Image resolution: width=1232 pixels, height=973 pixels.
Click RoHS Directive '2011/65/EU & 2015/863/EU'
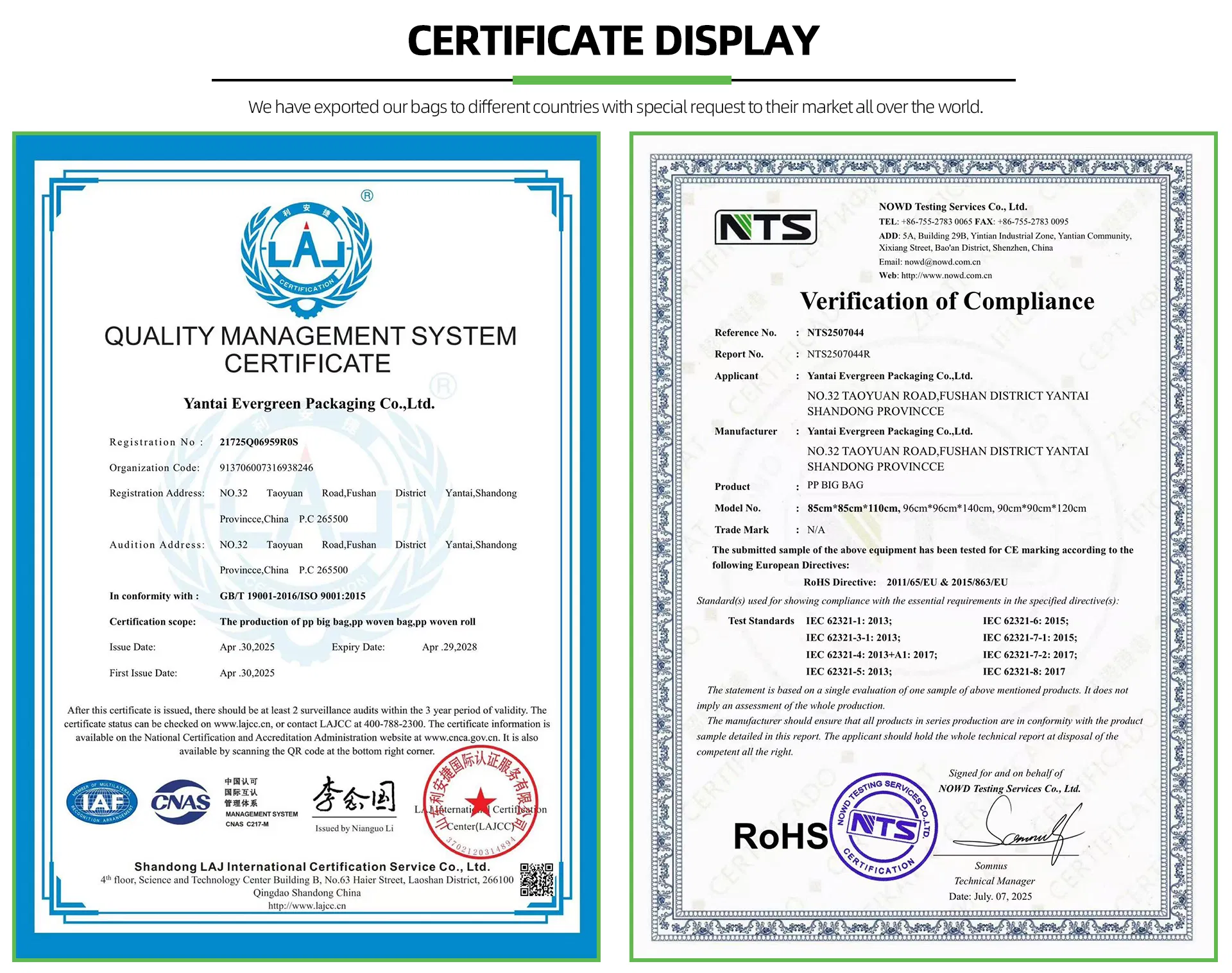[947, 582]
